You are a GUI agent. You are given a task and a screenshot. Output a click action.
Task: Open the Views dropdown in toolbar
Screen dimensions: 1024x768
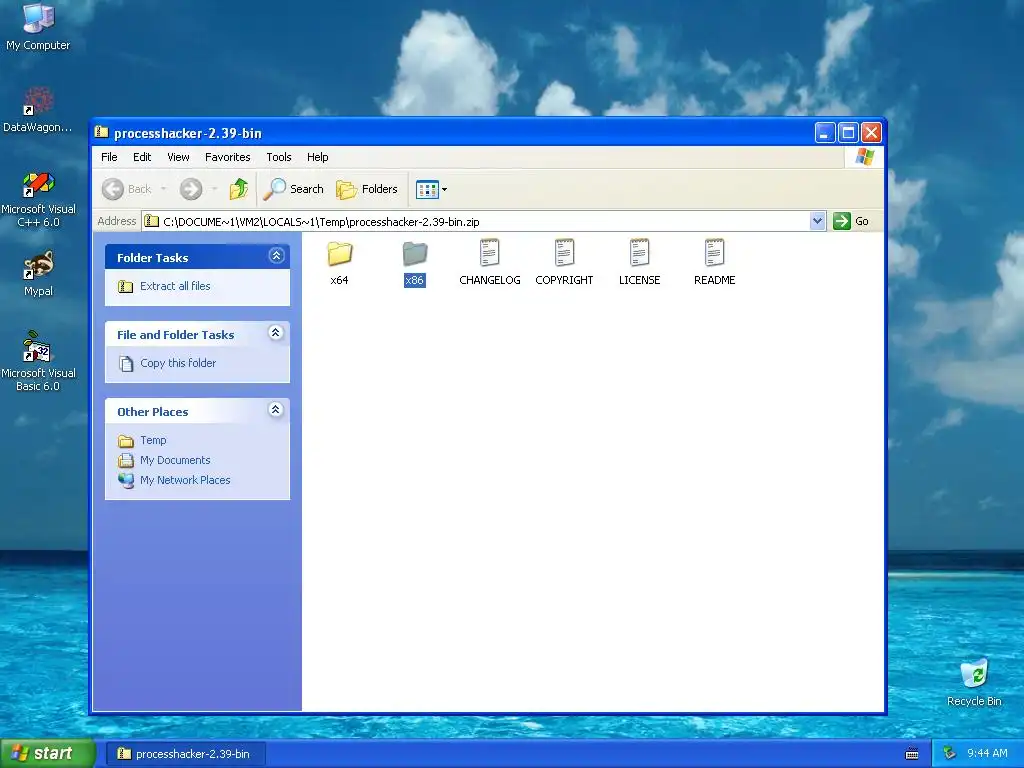[x=431, y=189]
